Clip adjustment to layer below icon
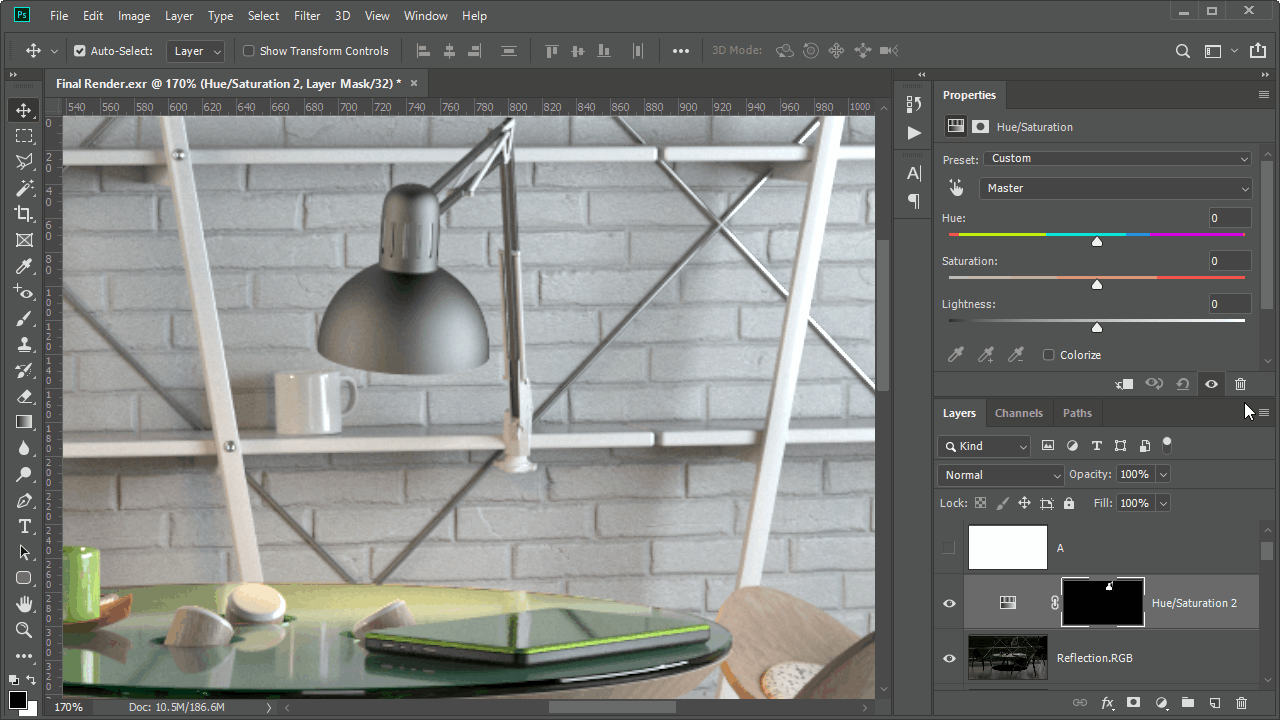Screen dimensions: 1280x720 (x=1125, y=384)
